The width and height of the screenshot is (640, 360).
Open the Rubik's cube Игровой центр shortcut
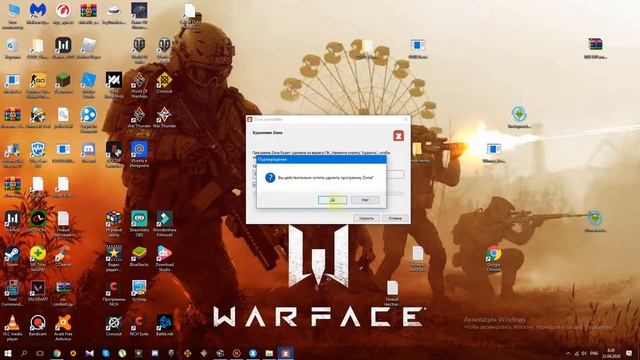click(x=114, y=224)
